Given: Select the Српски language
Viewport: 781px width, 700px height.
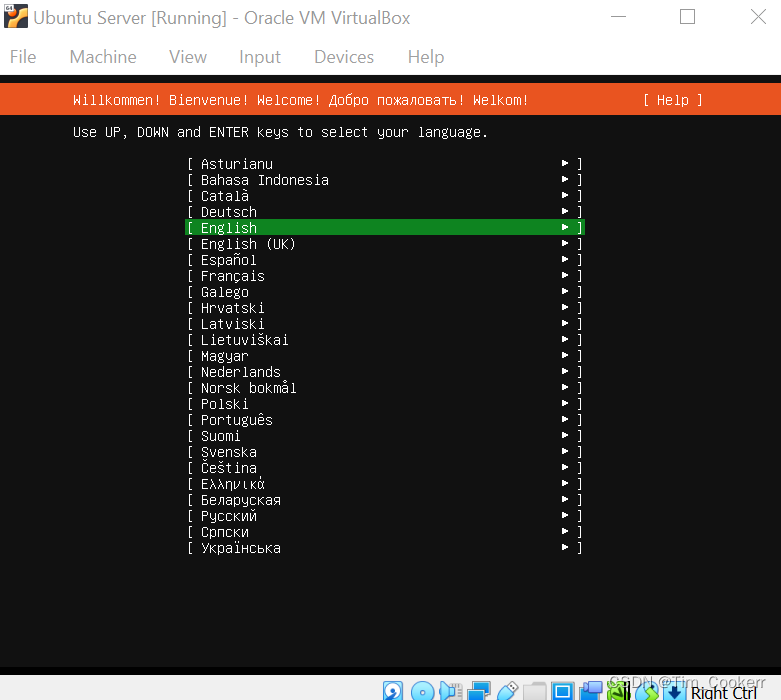Looking at the screenshot, I should point(385,532).
